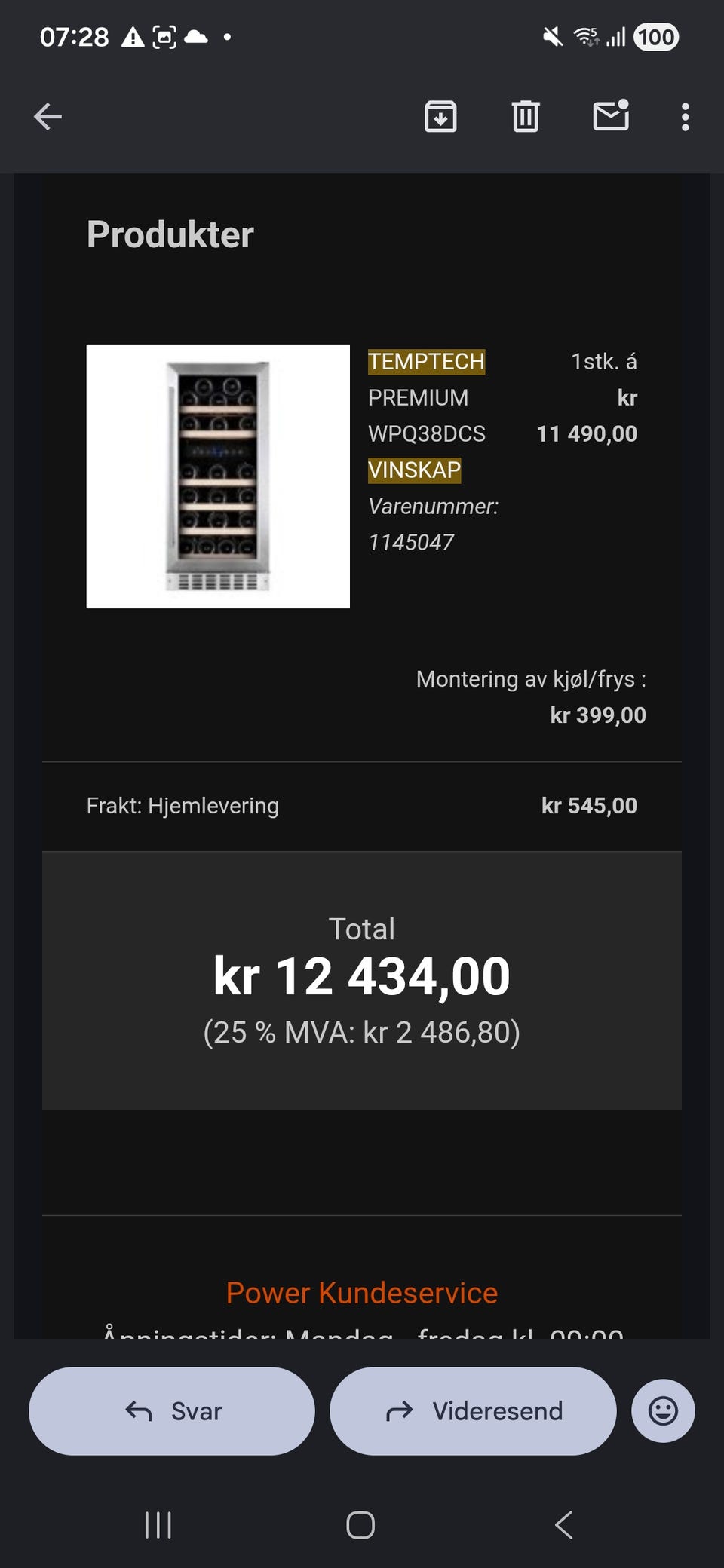Tap the muted sound status icon

click(553, 37)
